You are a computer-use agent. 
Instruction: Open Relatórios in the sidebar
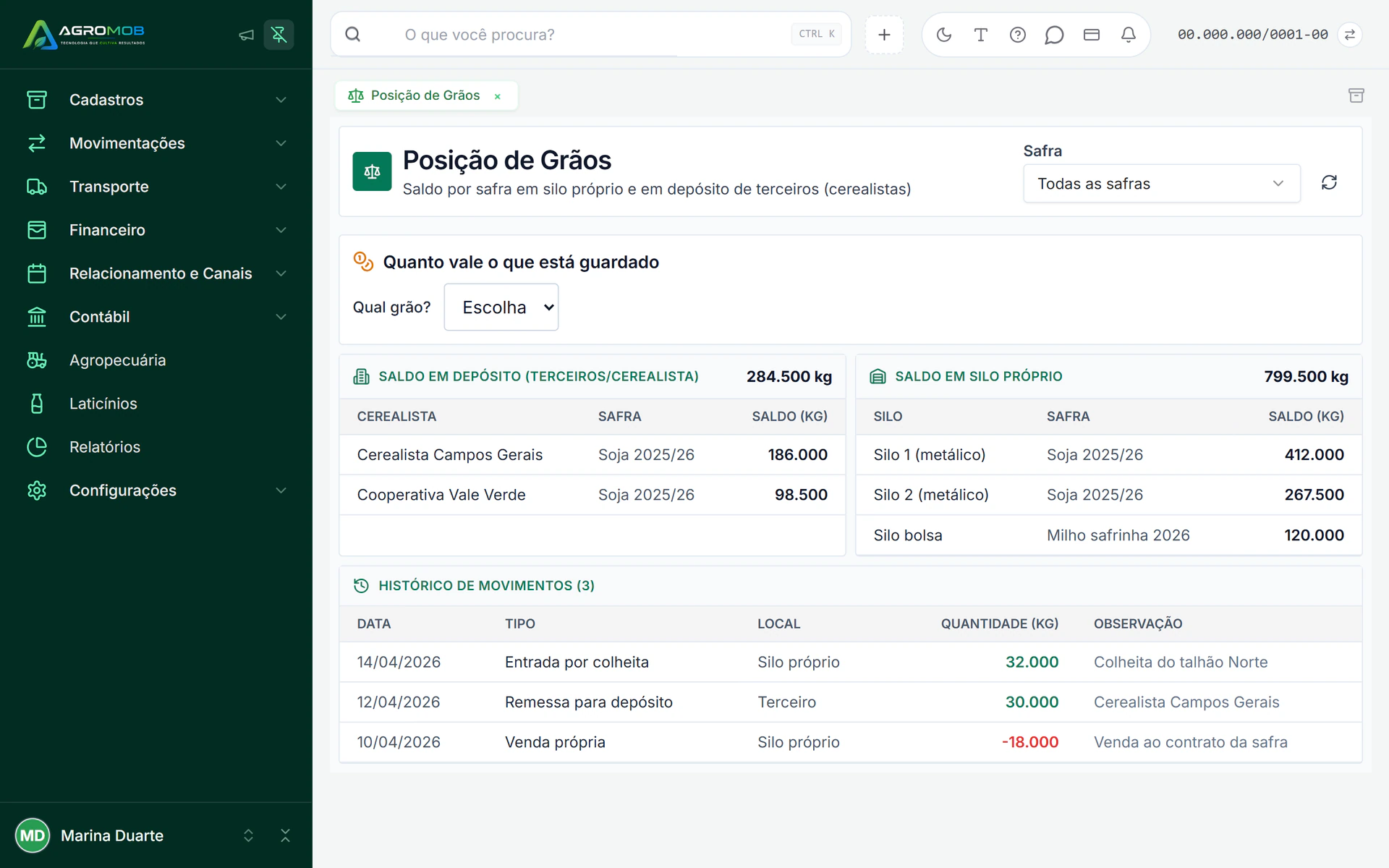click(156, 447)
